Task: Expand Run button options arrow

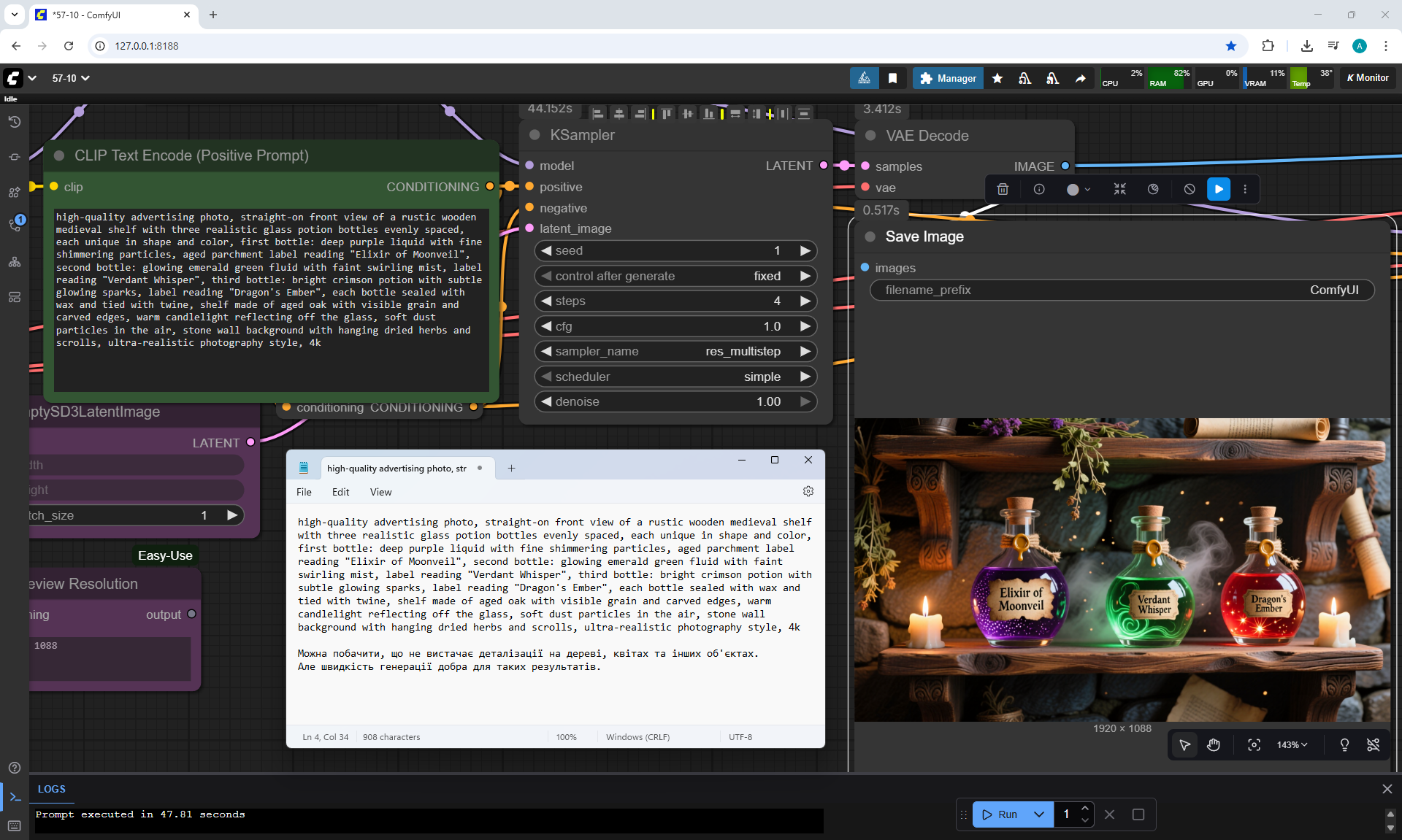Action: [1038, 814]
